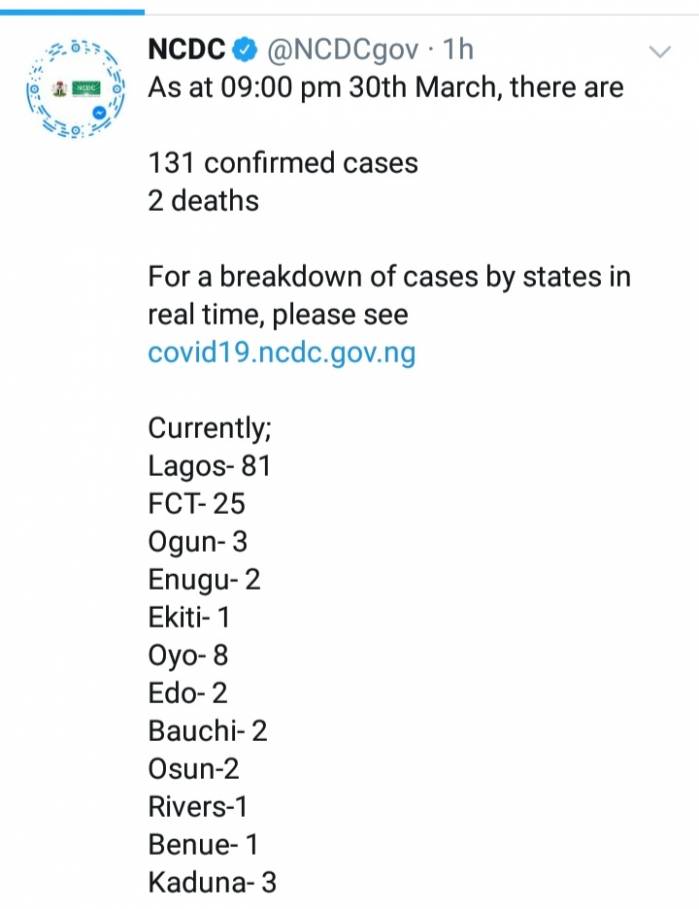Expand the tweet options chevron
Image resolution: width=699 pixels, height=909 pixels.
[660, 52]
